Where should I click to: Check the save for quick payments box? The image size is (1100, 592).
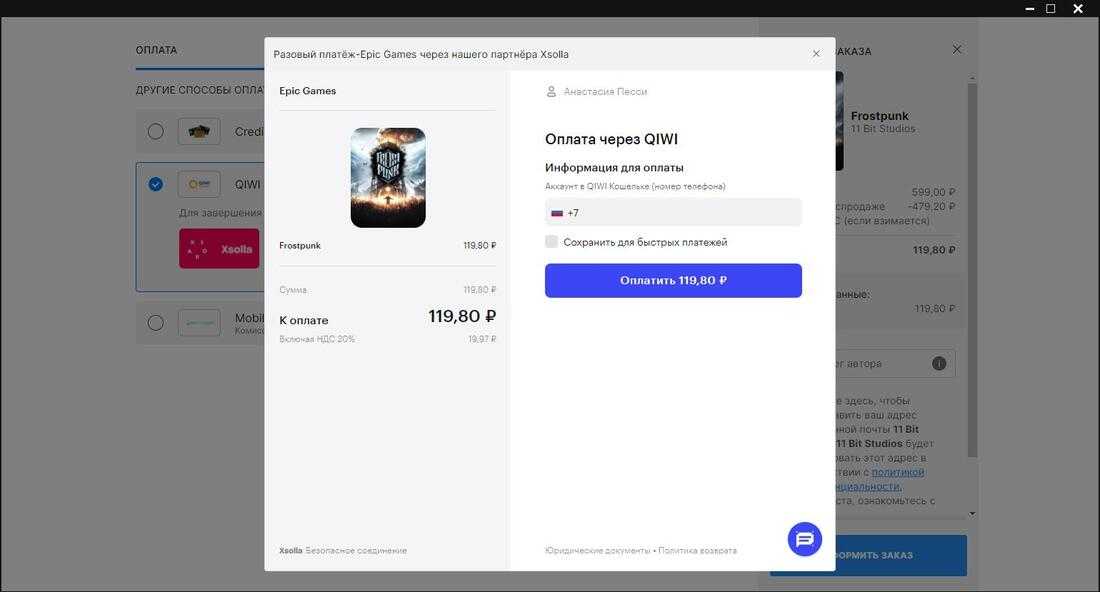pyautogui.click(x=552, y=242)
